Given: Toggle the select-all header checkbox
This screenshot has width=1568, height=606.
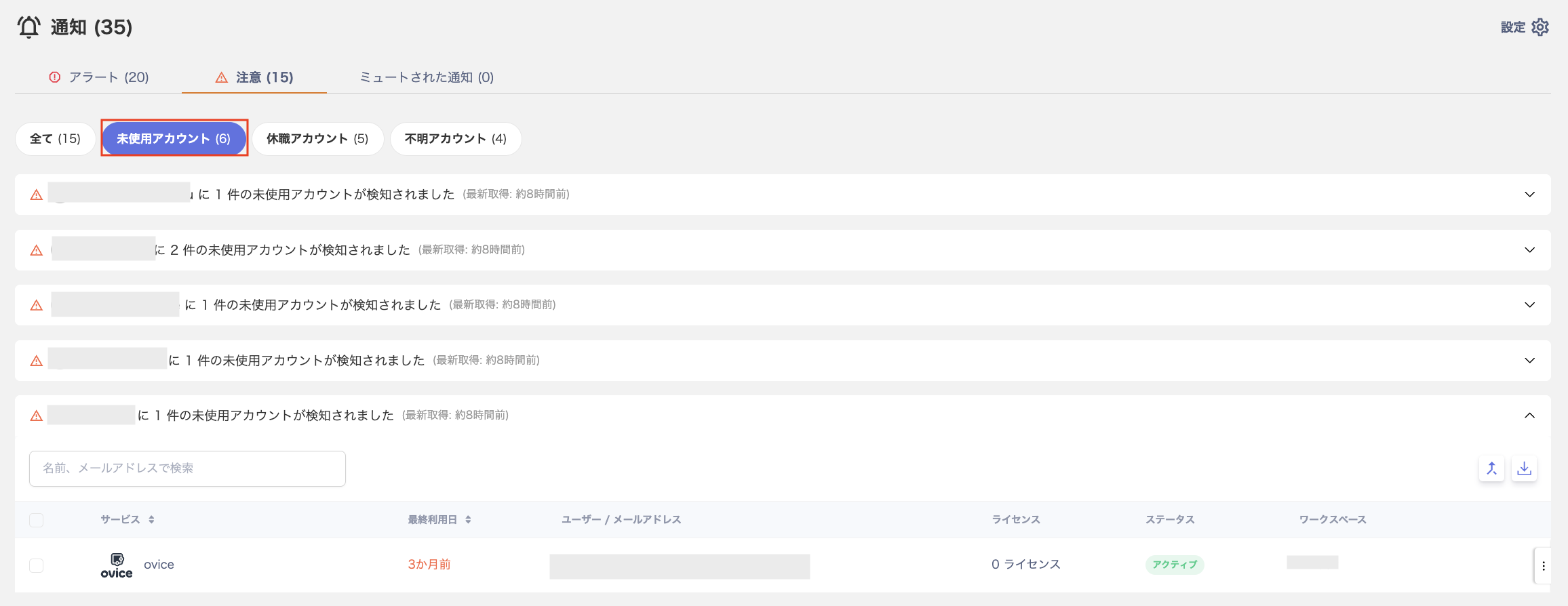Looking at the screenshot, I should [x=37, y=520].
